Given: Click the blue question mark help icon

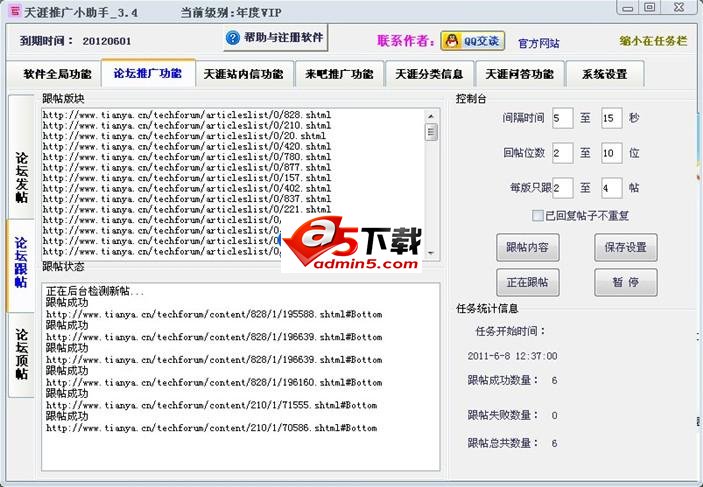Looking at the screenshot, I should click(233, 38).
